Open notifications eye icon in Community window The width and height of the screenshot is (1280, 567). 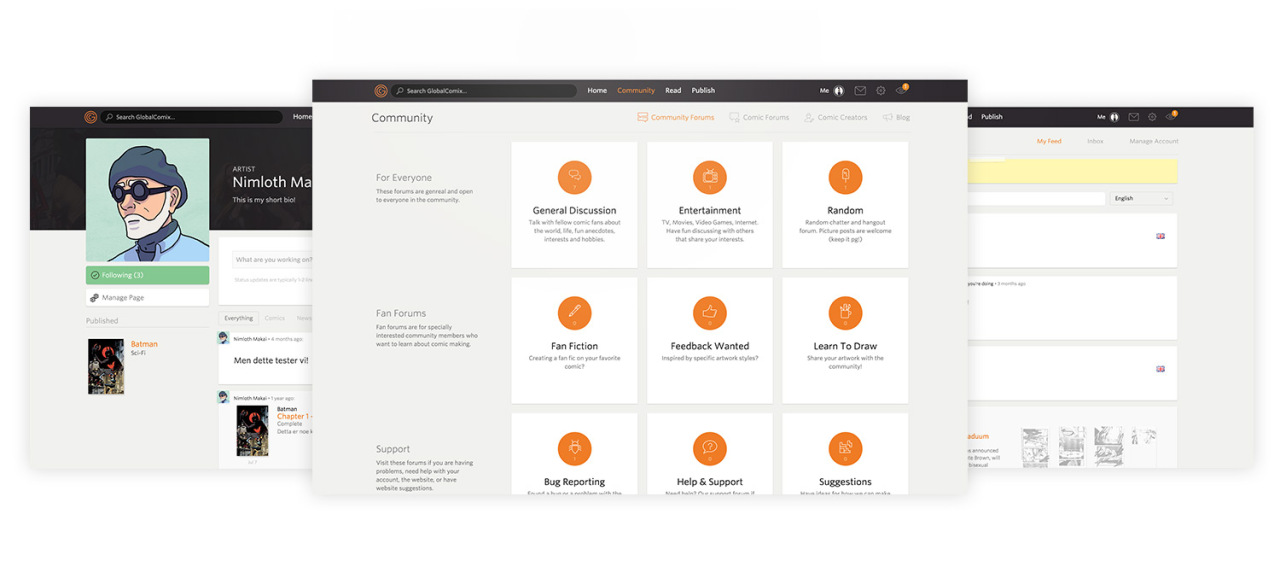click(x=901, y=90)
